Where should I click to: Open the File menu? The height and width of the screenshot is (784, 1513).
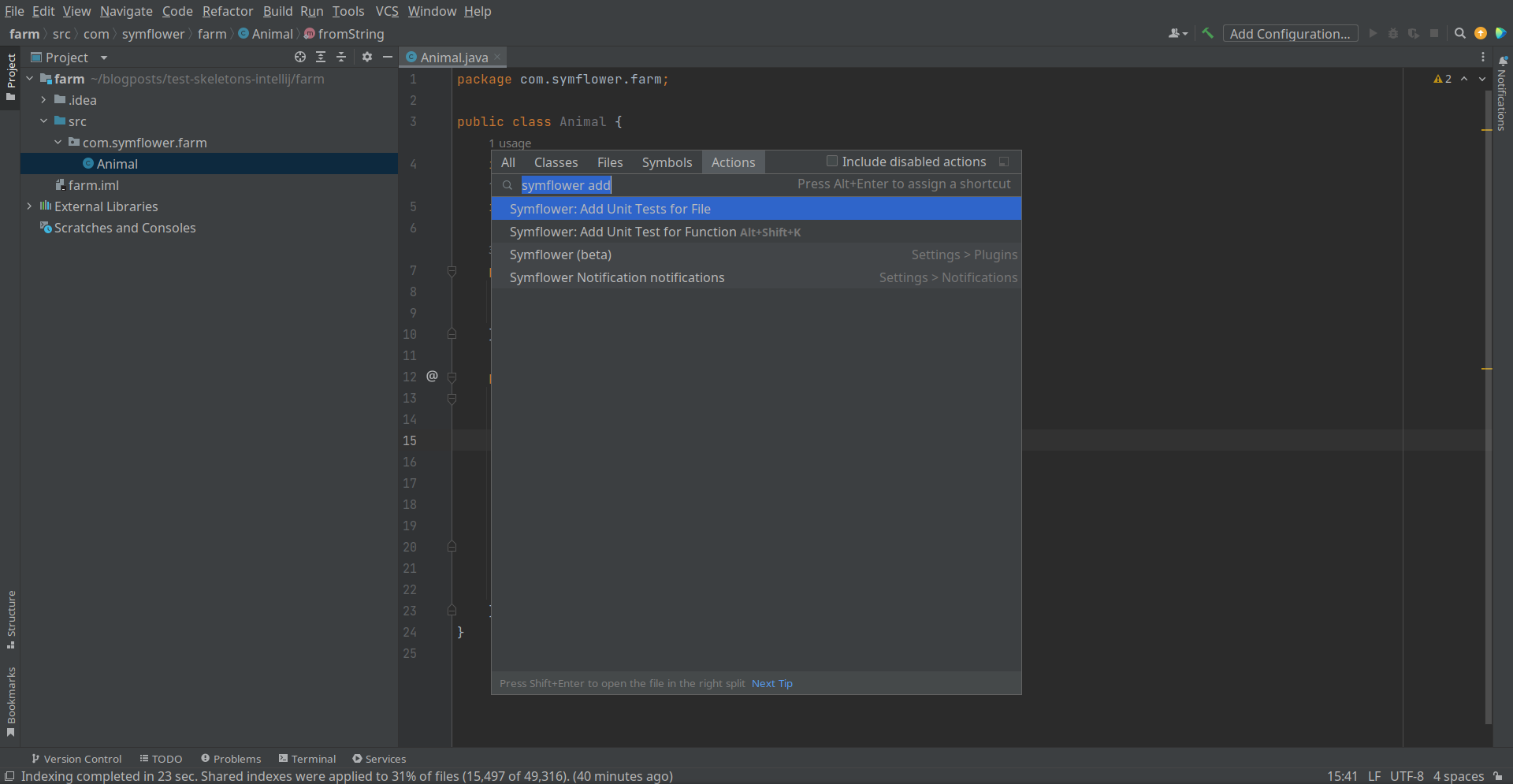click(14, 11)
